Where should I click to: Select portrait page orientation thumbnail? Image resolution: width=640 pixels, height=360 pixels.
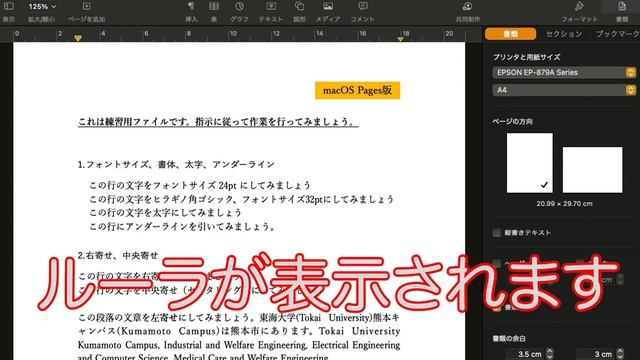point(529,163)
